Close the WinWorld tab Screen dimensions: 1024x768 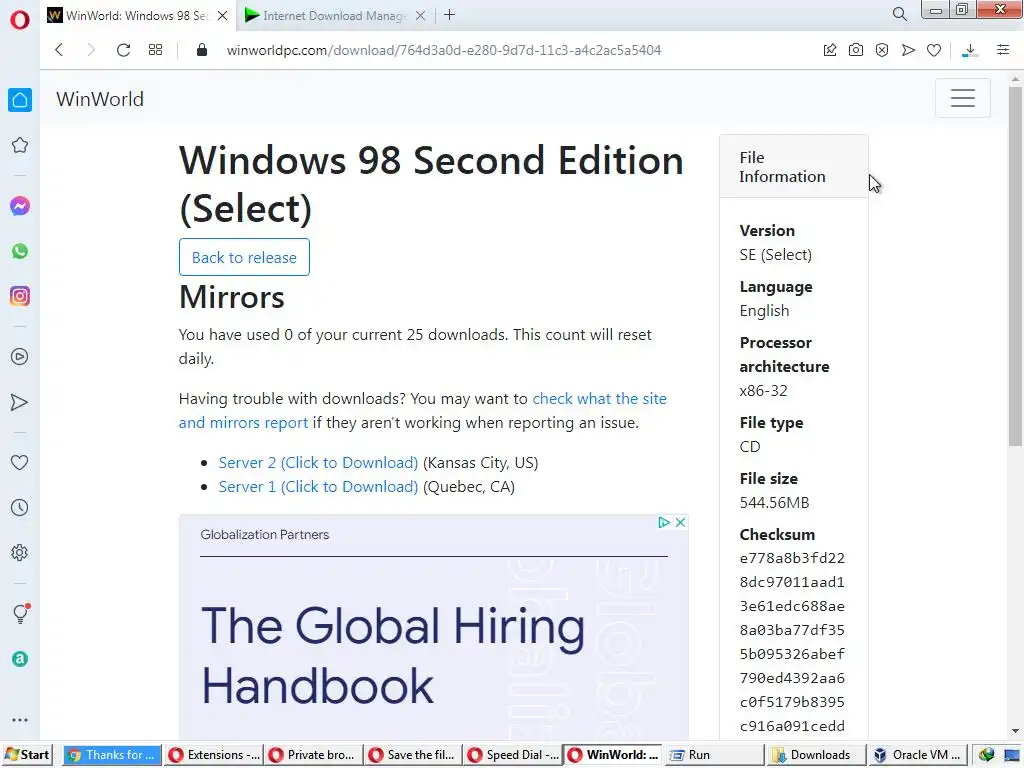[222, 15]
